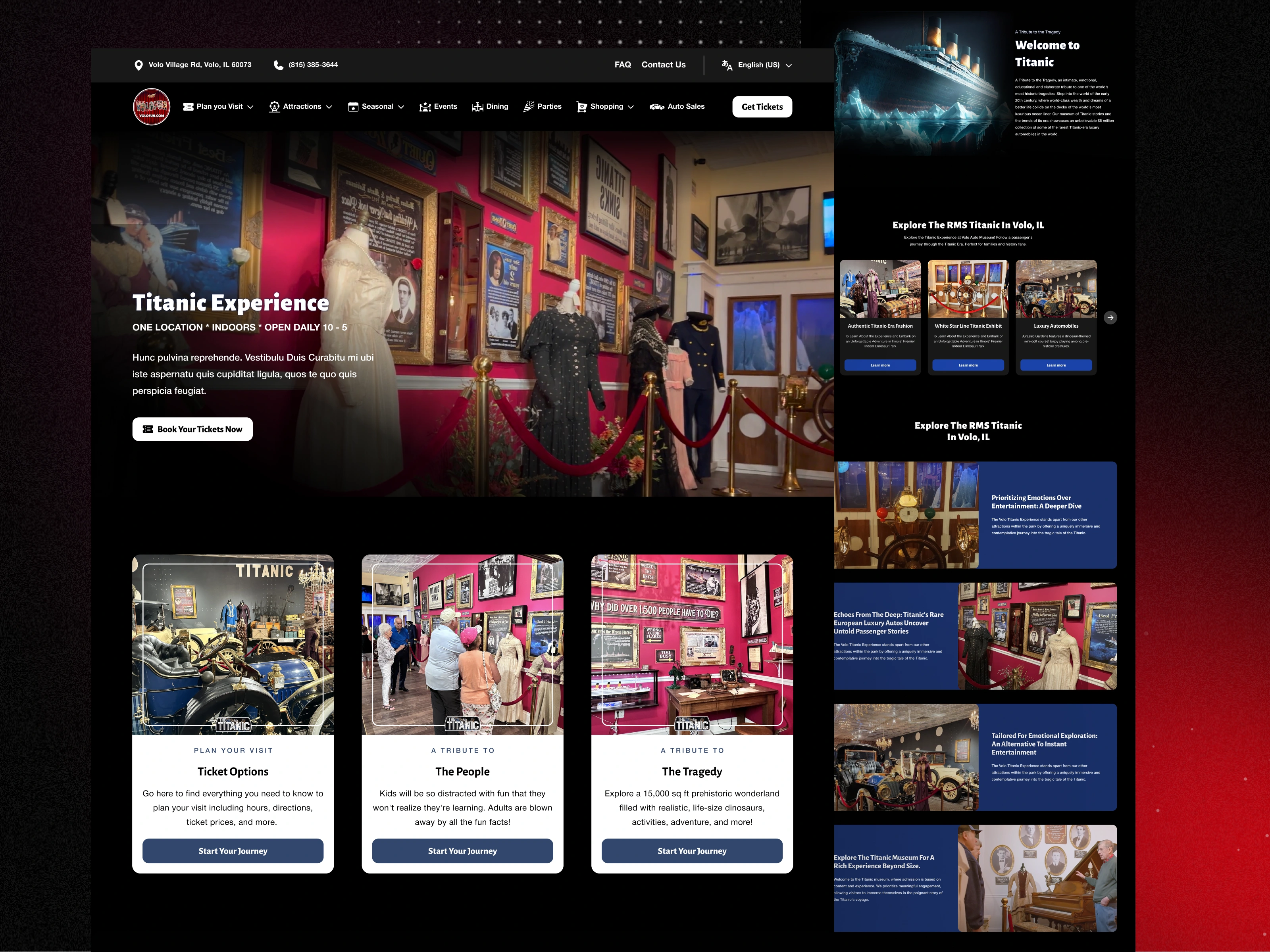The image size is (1270, 952).
Task: Open White Star Line Titanic Exhibit image
Action: click(968, 289)
